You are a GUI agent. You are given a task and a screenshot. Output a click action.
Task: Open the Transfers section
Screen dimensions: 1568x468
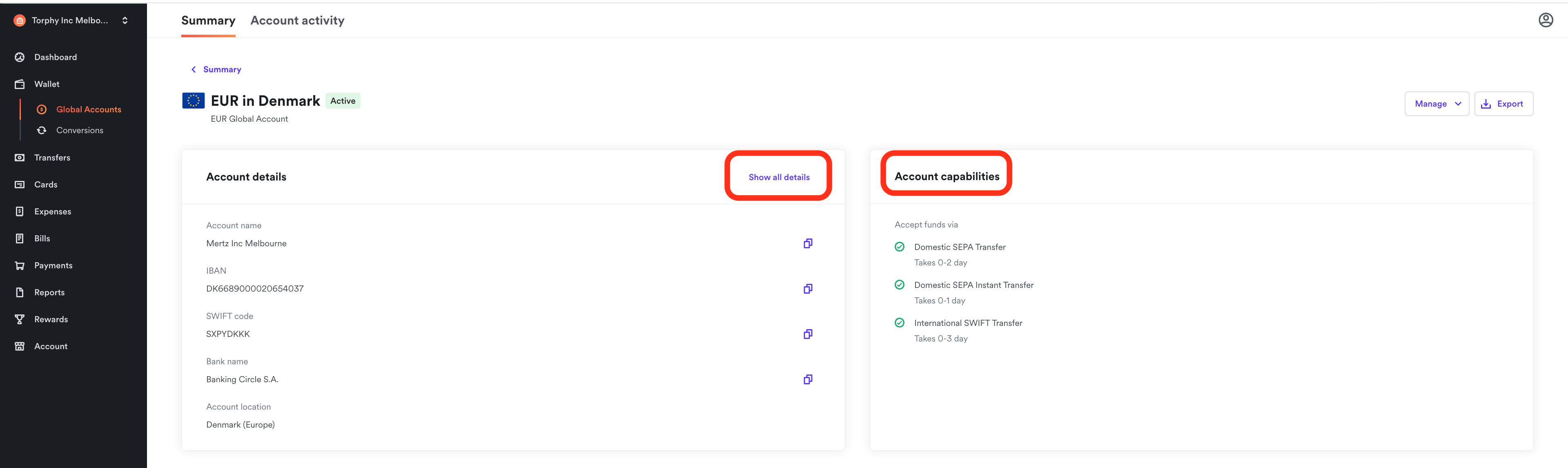(52, 157)
